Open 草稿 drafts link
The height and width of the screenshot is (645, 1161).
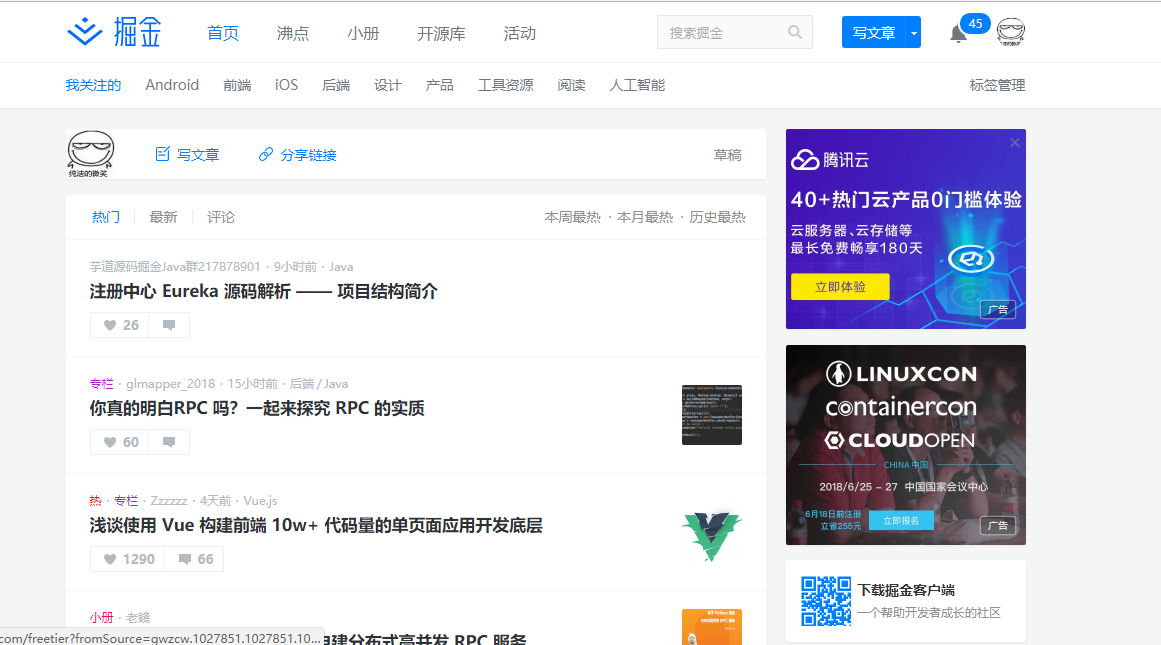pyautogui.click(x=727, y=155)
